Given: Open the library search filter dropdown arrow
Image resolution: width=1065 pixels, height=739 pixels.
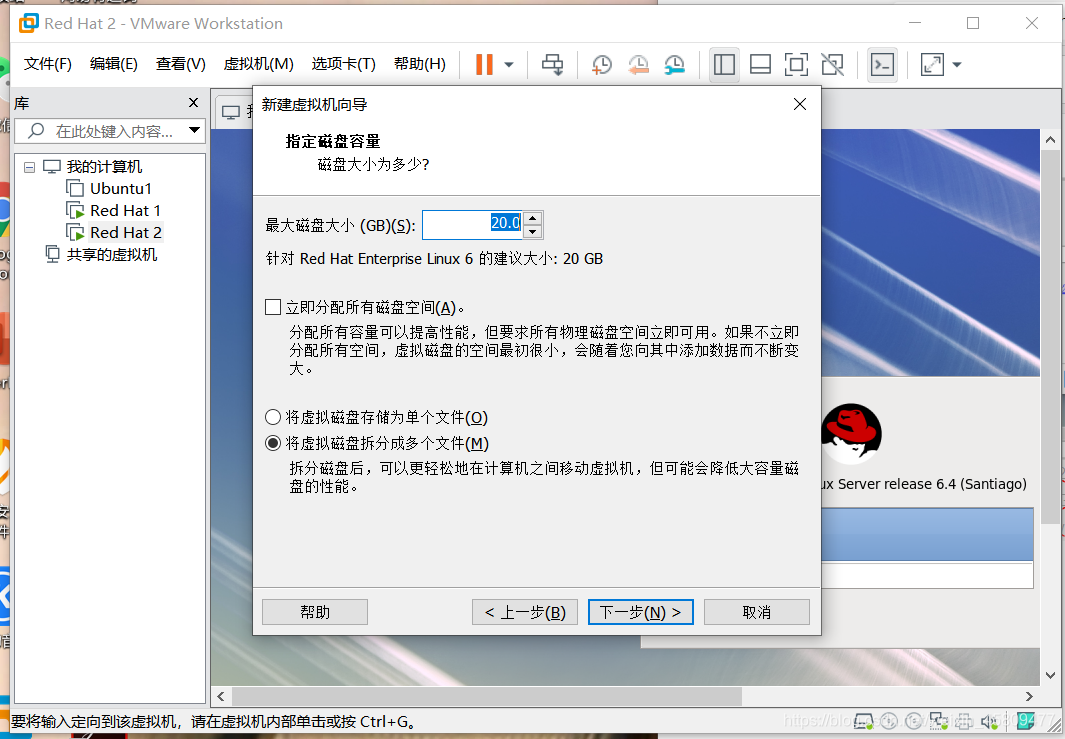Looking at the screenshot, I should 194,130.
